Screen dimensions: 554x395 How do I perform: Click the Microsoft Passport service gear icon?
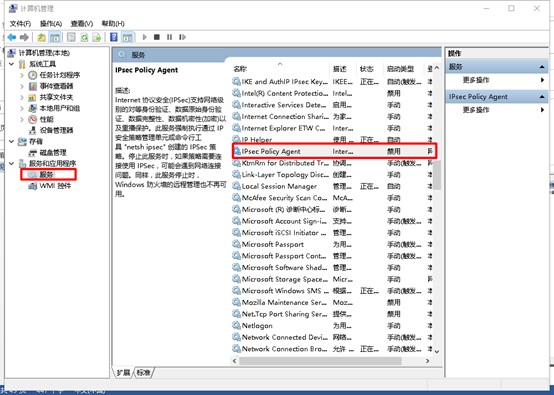click(x=236, y=244)
